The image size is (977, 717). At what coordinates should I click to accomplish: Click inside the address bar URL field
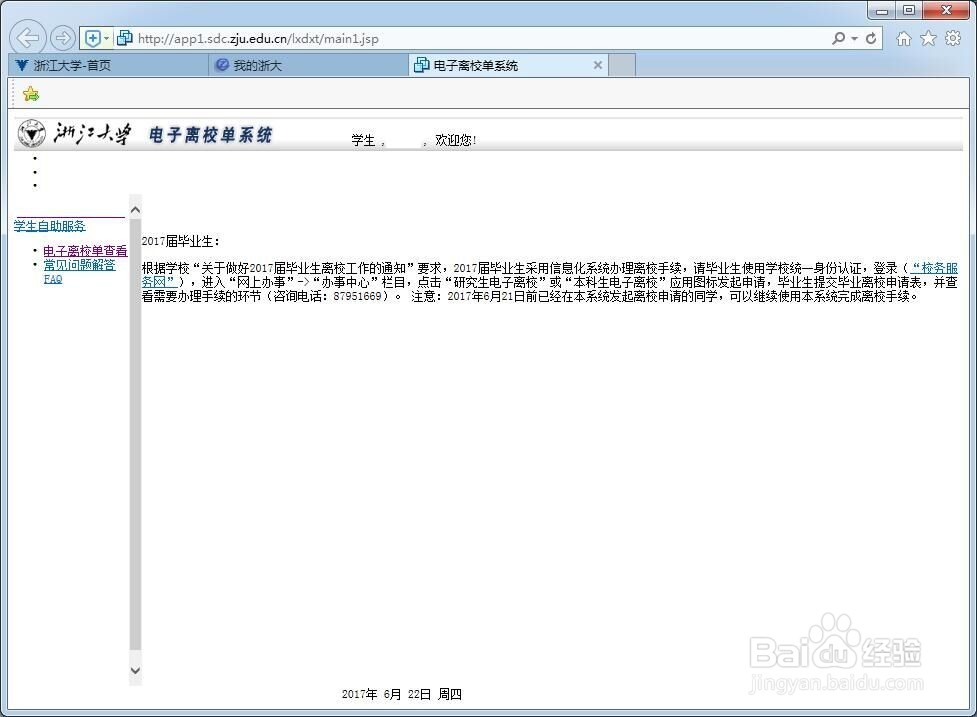coord(400,38)
